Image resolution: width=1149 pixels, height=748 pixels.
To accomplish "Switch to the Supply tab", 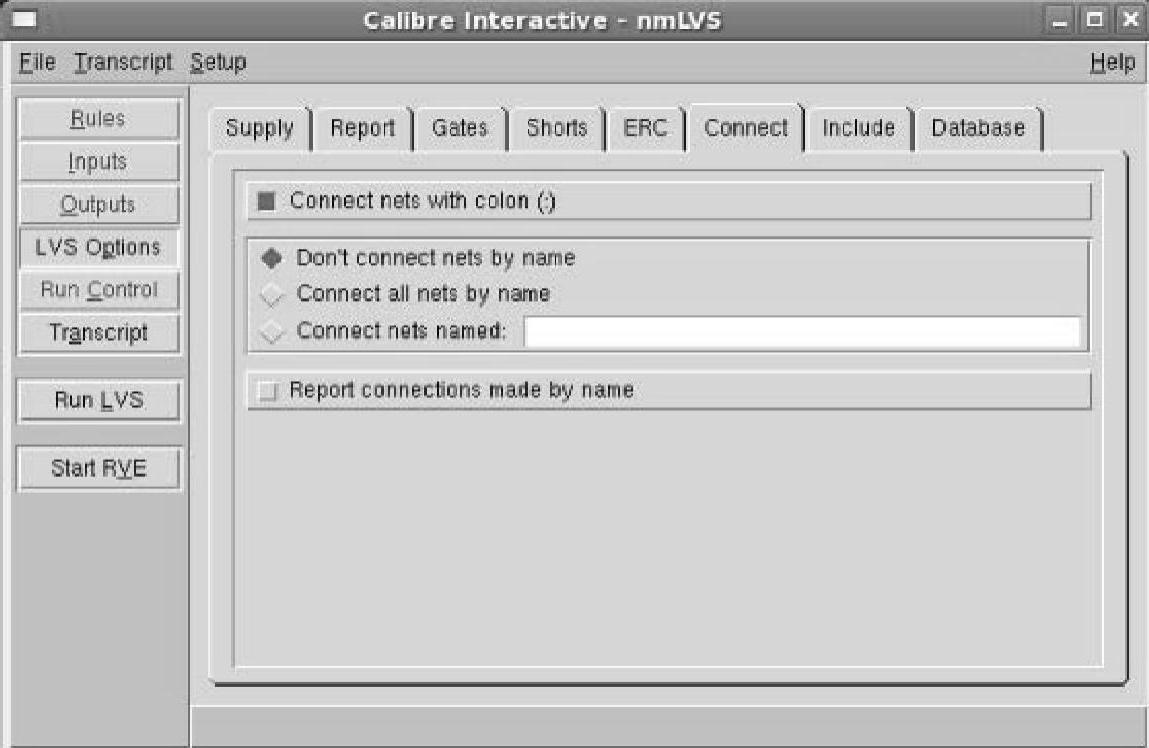I will pos(259,128).
